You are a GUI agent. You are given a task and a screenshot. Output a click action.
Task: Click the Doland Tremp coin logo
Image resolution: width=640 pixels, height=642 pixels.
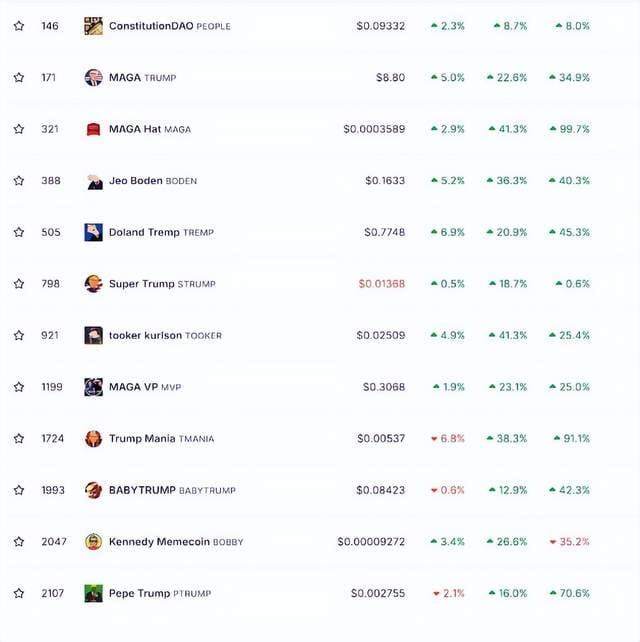pyautogui.click(x=93, y=233)
